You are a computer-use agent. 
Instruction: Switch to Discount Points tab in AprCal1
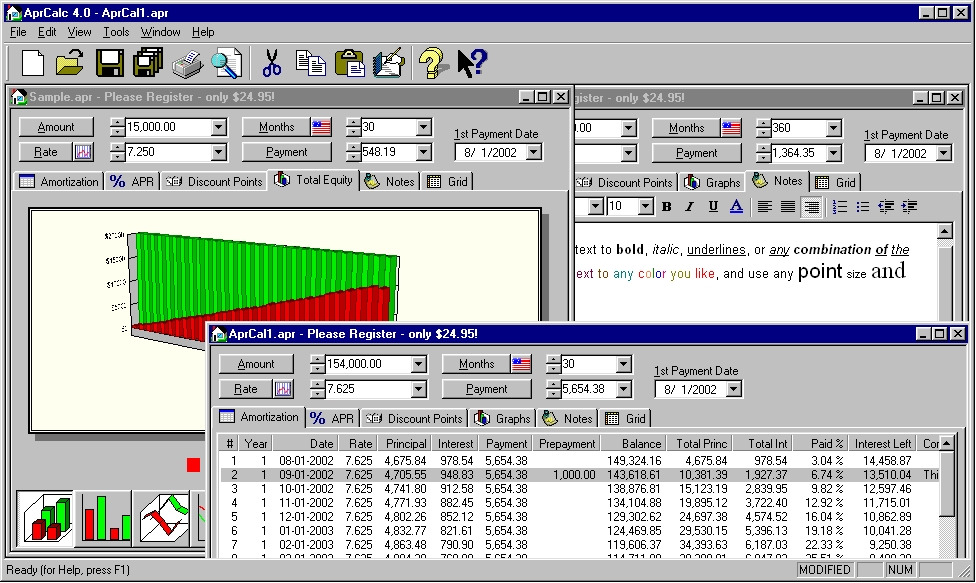[415, 419]
